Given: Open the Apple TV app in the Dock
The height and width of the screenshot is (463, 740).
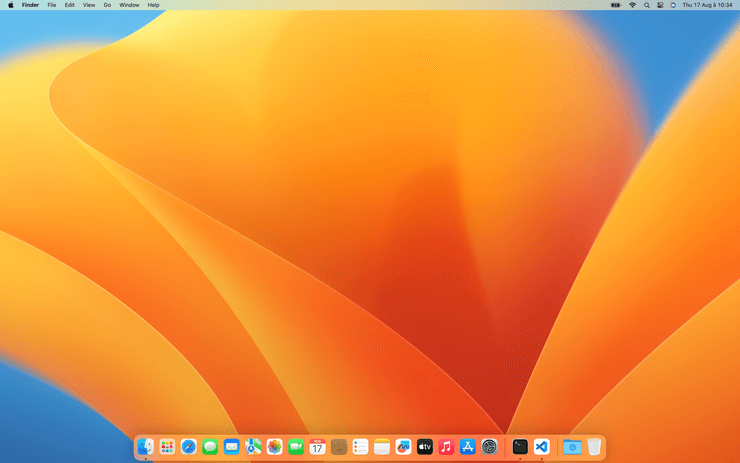Looking at the screenshot, I should click(425, 446).
